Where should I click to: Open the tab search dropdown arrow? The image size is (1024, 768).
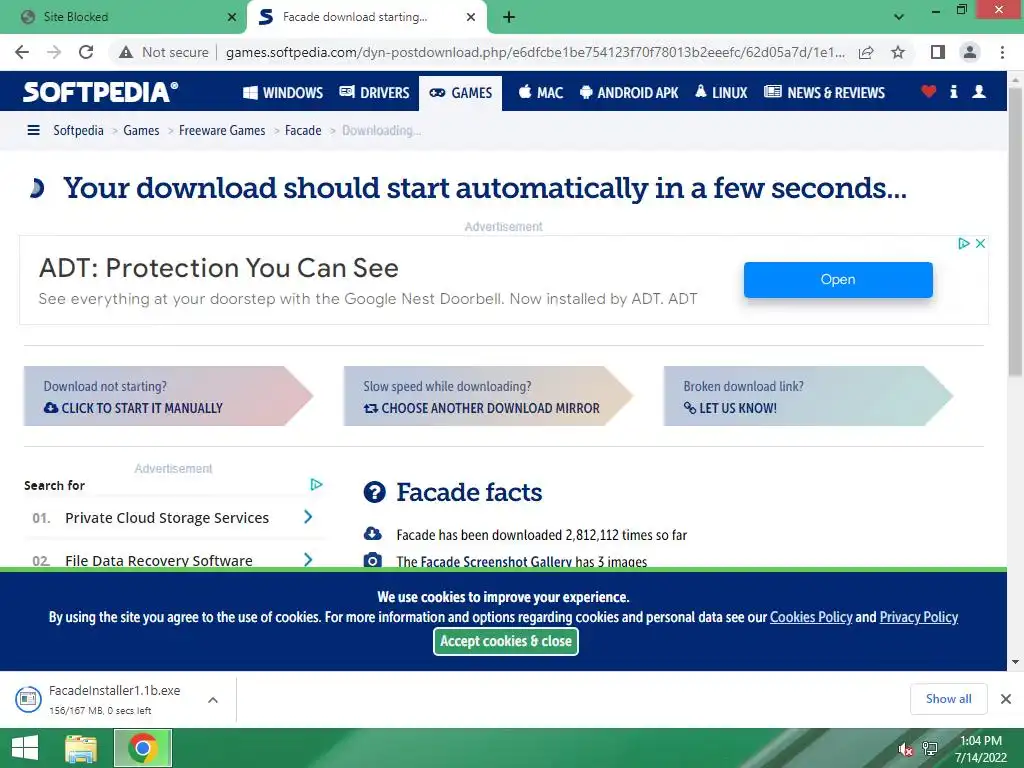coord(899,17)
